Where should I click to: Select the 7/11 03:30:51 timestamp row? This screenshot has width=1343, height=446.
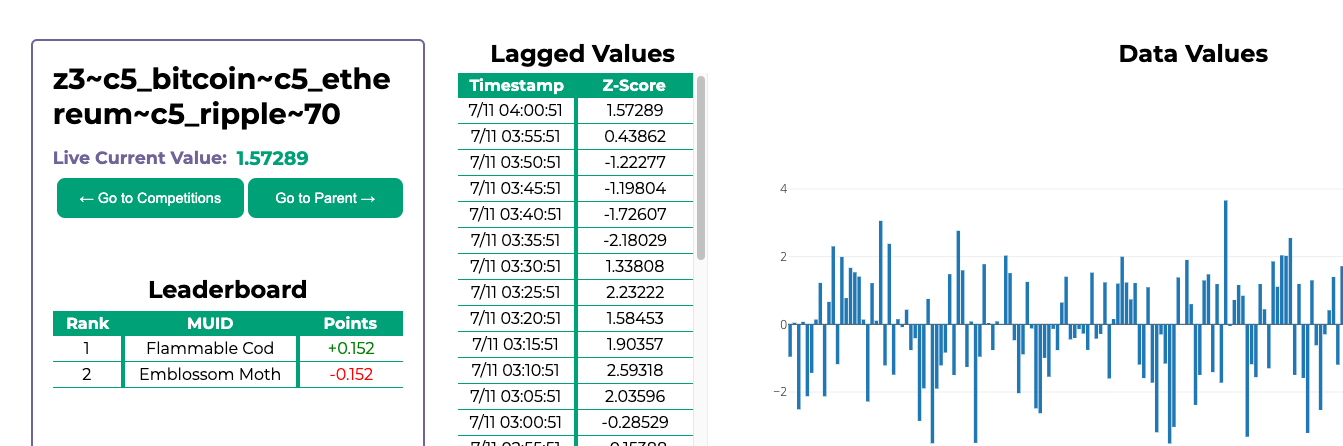point(516,266)
